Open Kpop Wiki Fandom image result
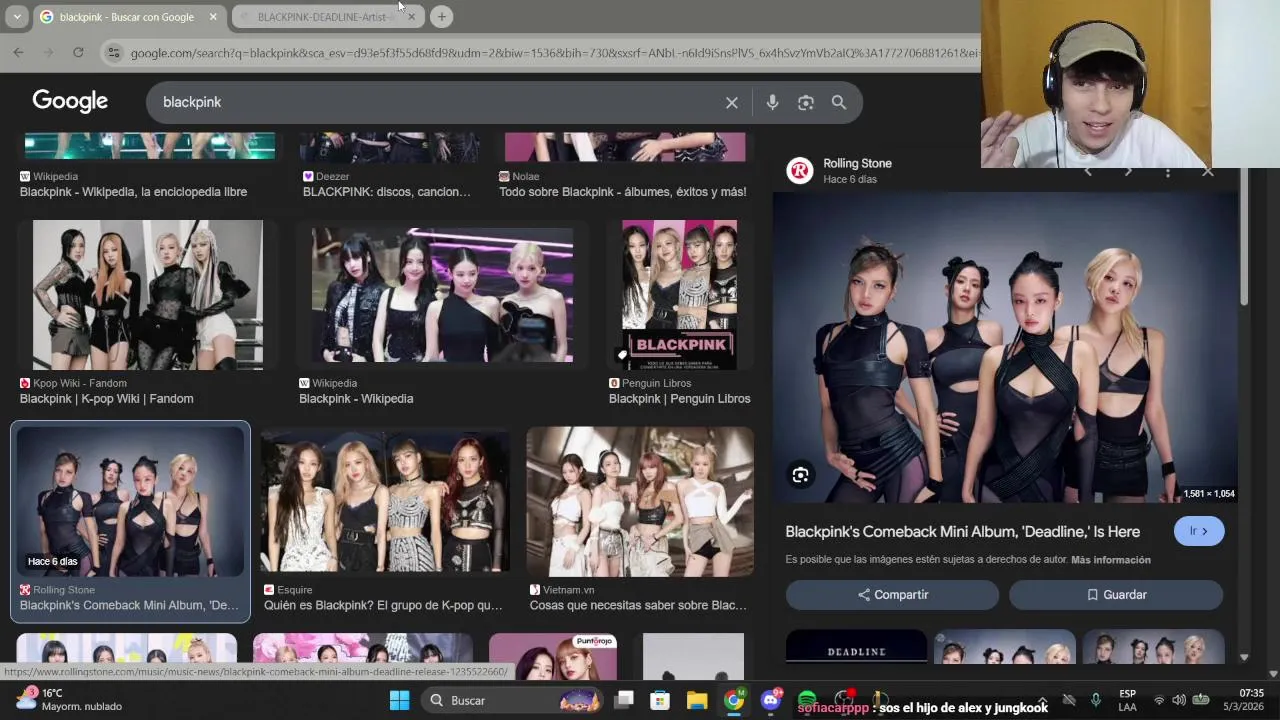This screenshot has height=720, width=1280. [148, 295]
